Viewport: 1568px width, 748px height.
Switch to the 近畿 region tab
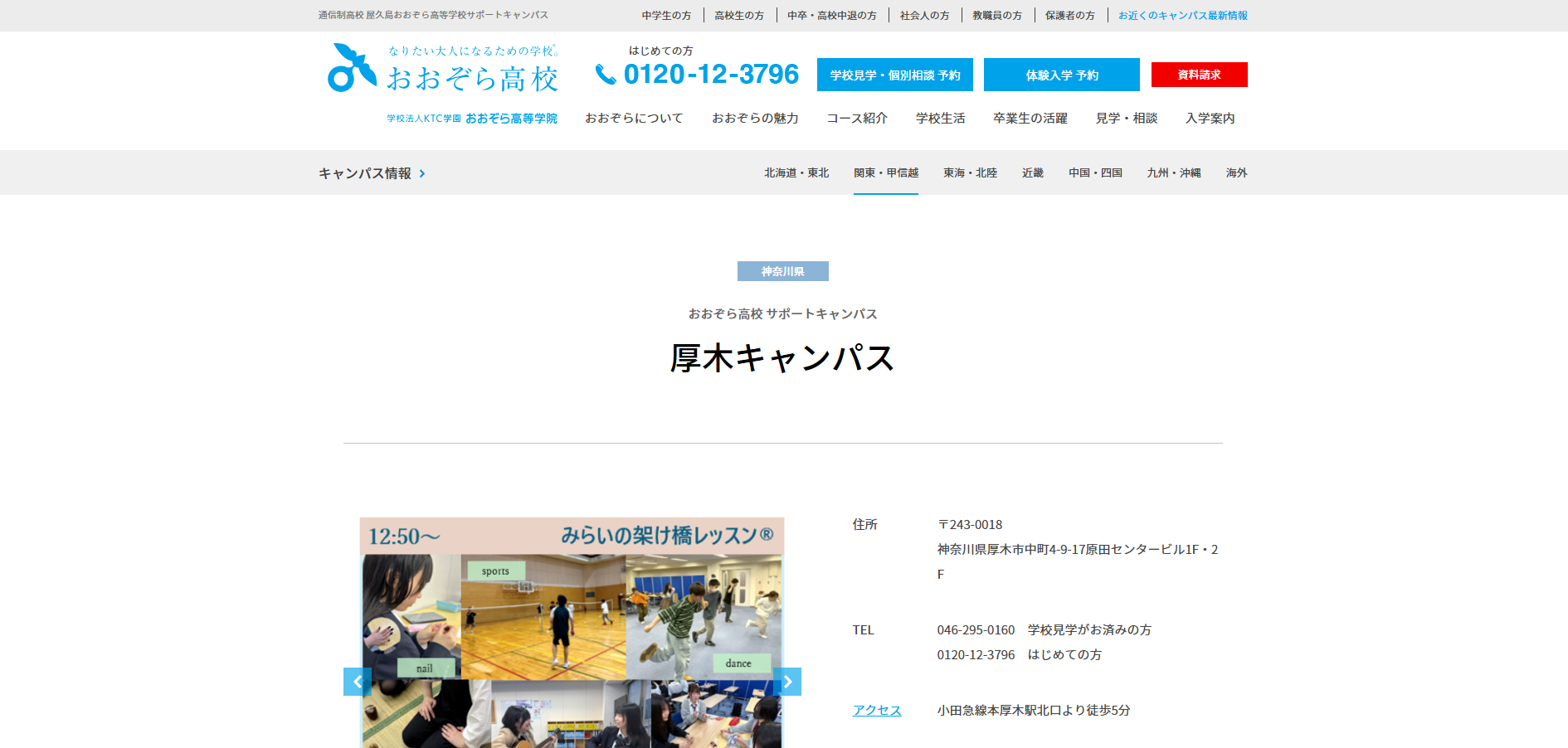click(x=1032, y=173)
